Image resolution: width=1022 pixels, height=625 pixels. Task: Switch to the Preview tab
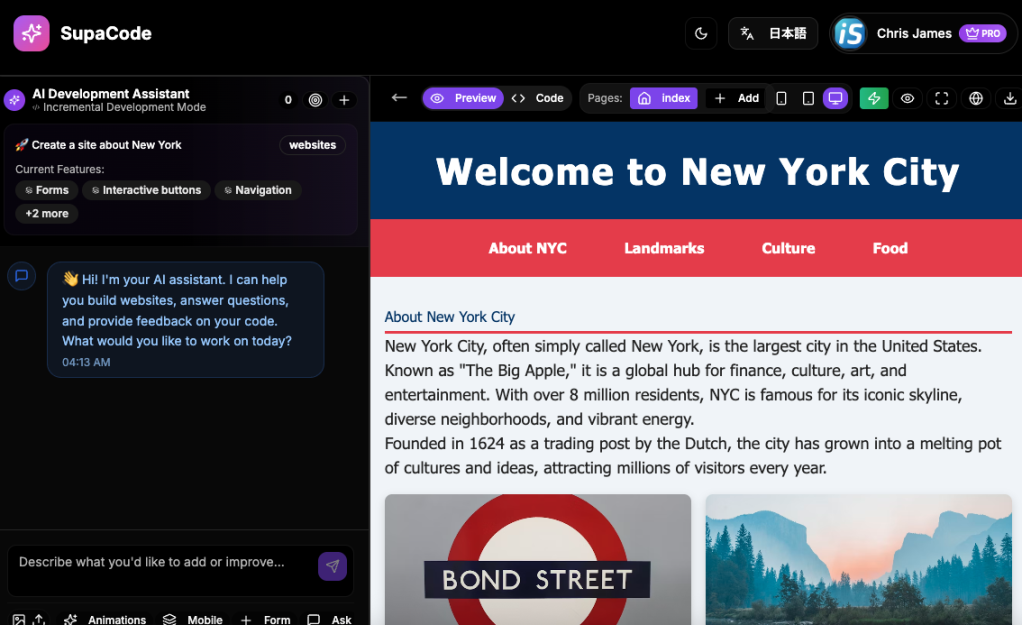point(463,98)
